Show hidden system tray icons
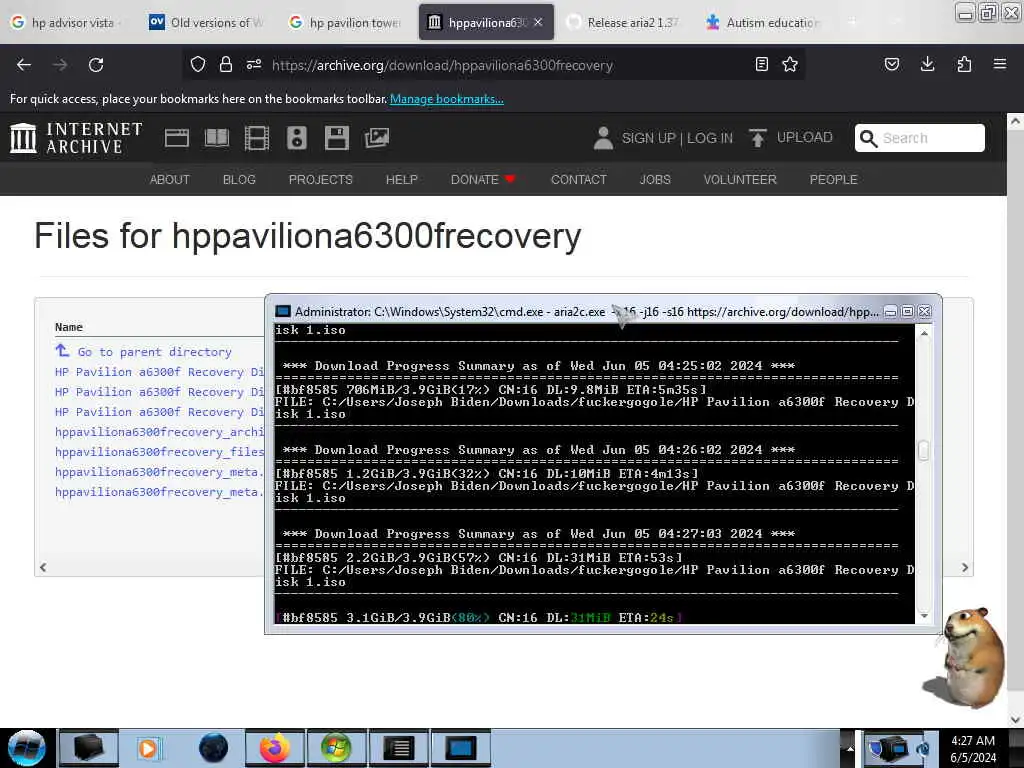Viewport: 1024px width, 768px height. coord(850,748)
